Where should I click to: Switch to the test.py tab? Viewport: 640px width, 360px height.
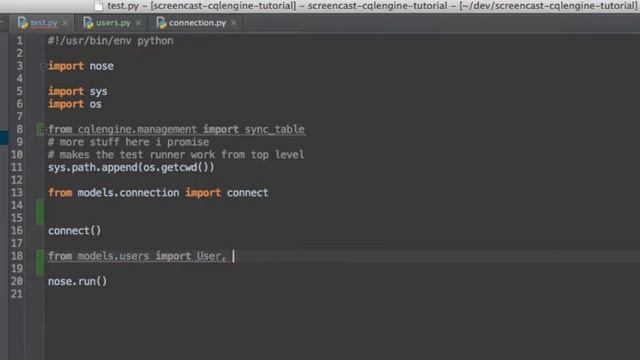44,23
